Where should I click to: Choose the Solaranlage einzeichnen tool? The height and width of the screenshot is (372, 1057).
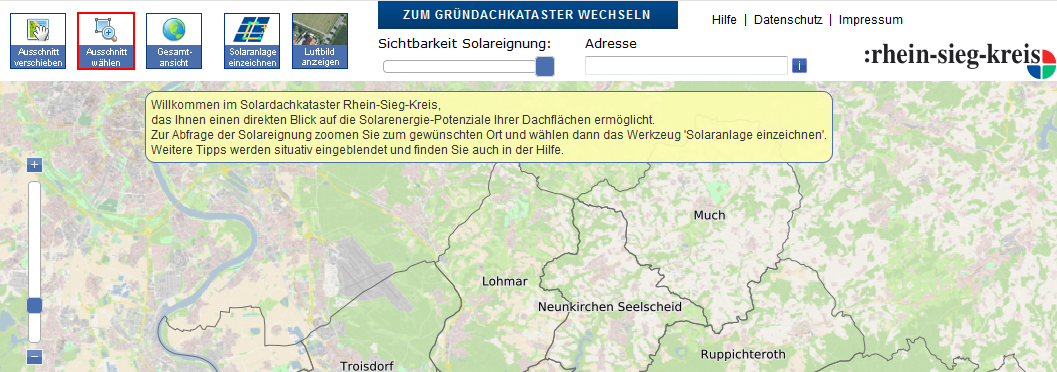(252, 41)
